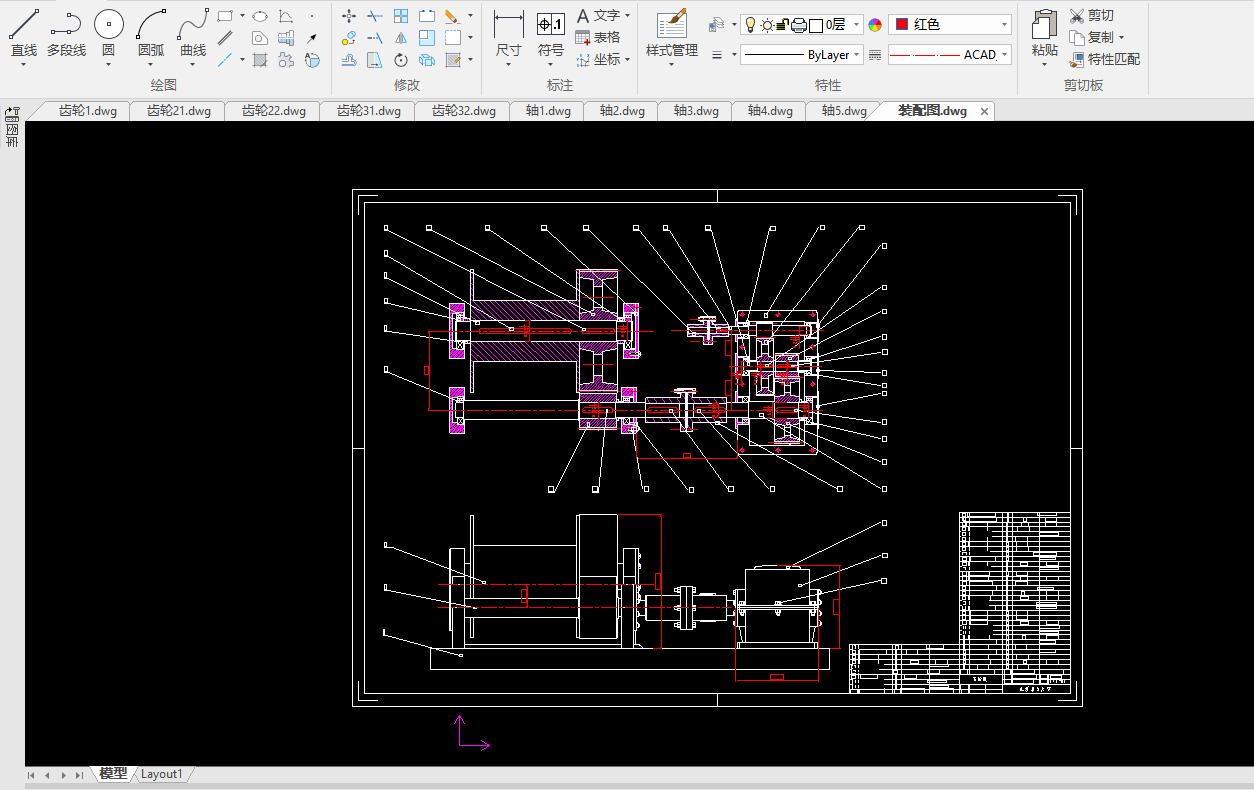Toggle the layer freeze sun icon

coord(766,25)
